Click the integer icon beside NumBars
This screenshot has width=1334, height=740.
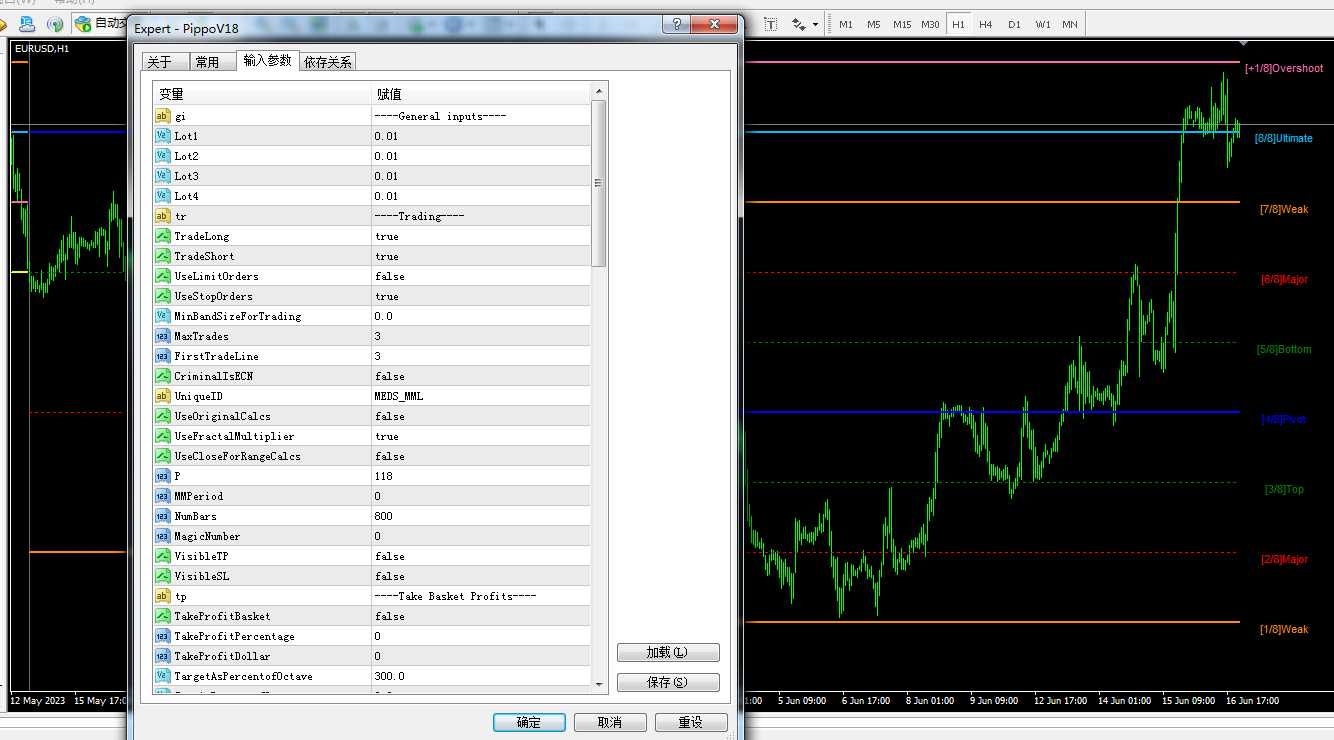pyautogui.click(x=162, y=516)
